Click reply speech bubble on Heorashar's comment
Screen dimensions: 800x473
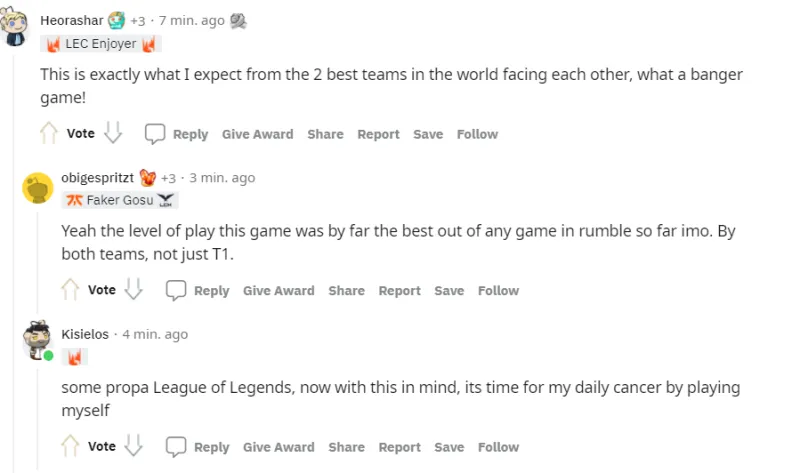coord(155,134)
